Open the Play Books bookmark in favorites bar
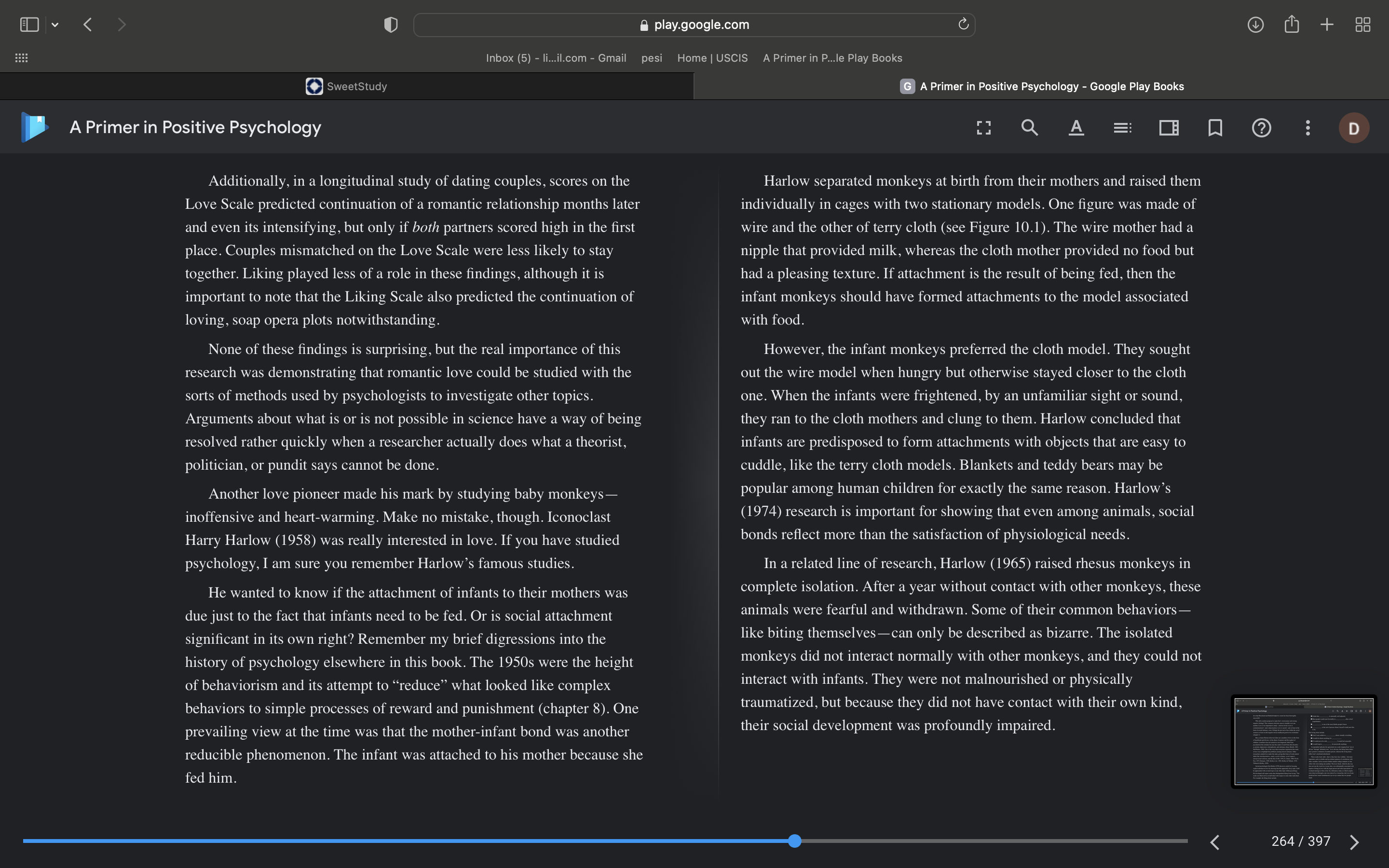This screenshot has height=868, width=1389. 832,58
